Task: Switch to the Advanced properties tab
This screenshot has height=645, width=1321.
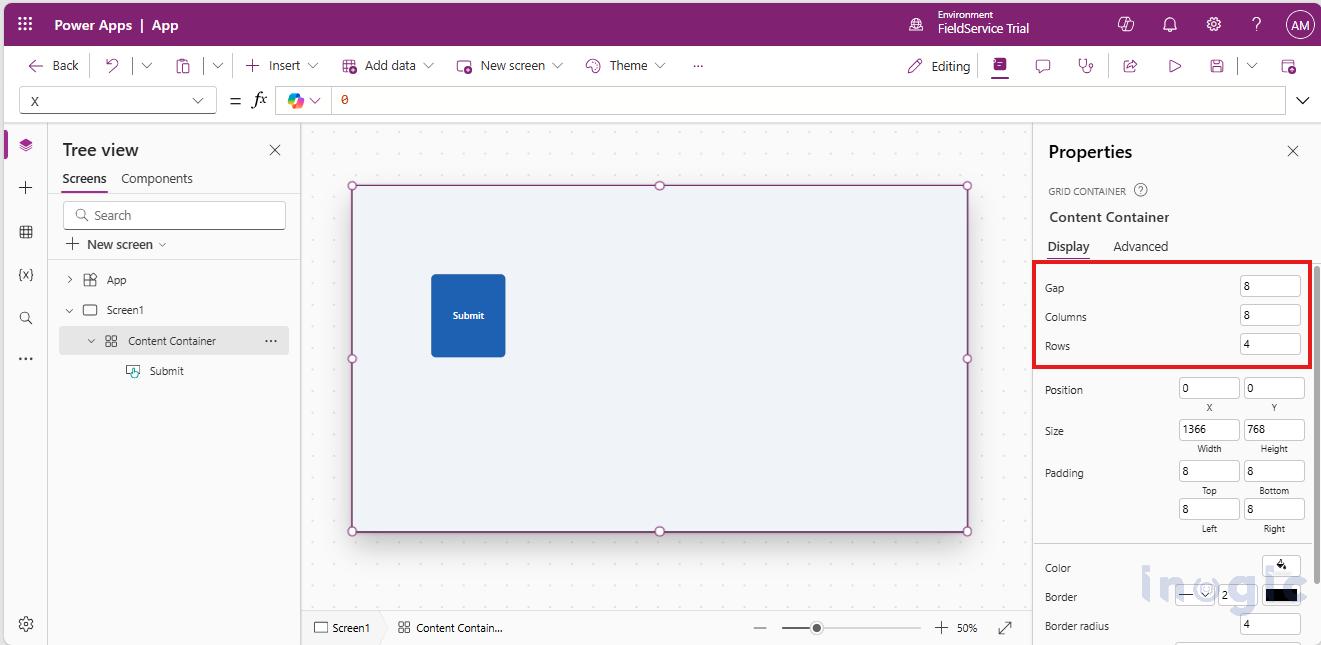Action: click(1140, 246)
